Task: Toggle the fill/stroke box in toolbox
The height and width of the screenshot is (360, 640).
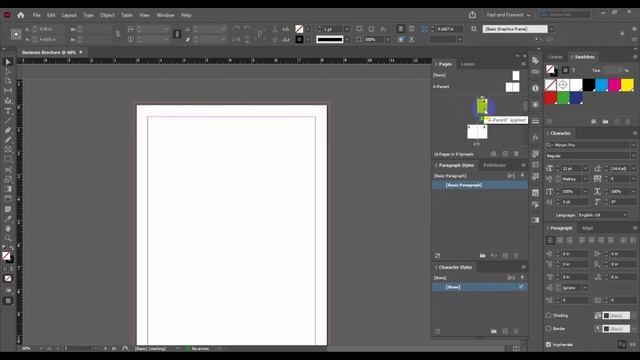Action: click(7, 257)
